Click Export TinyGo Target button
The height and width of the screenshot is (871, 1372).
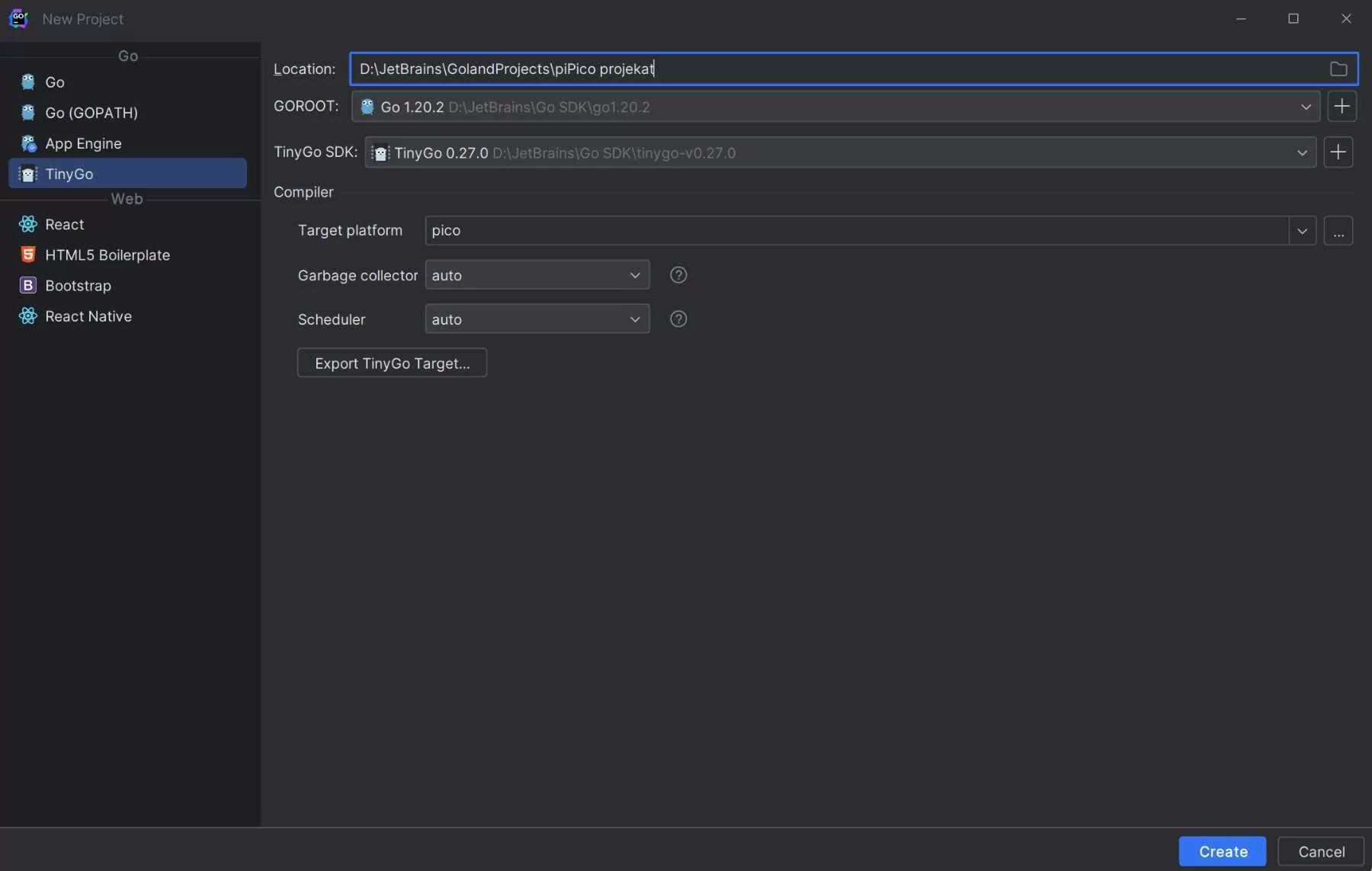click(x=392, y=363)
